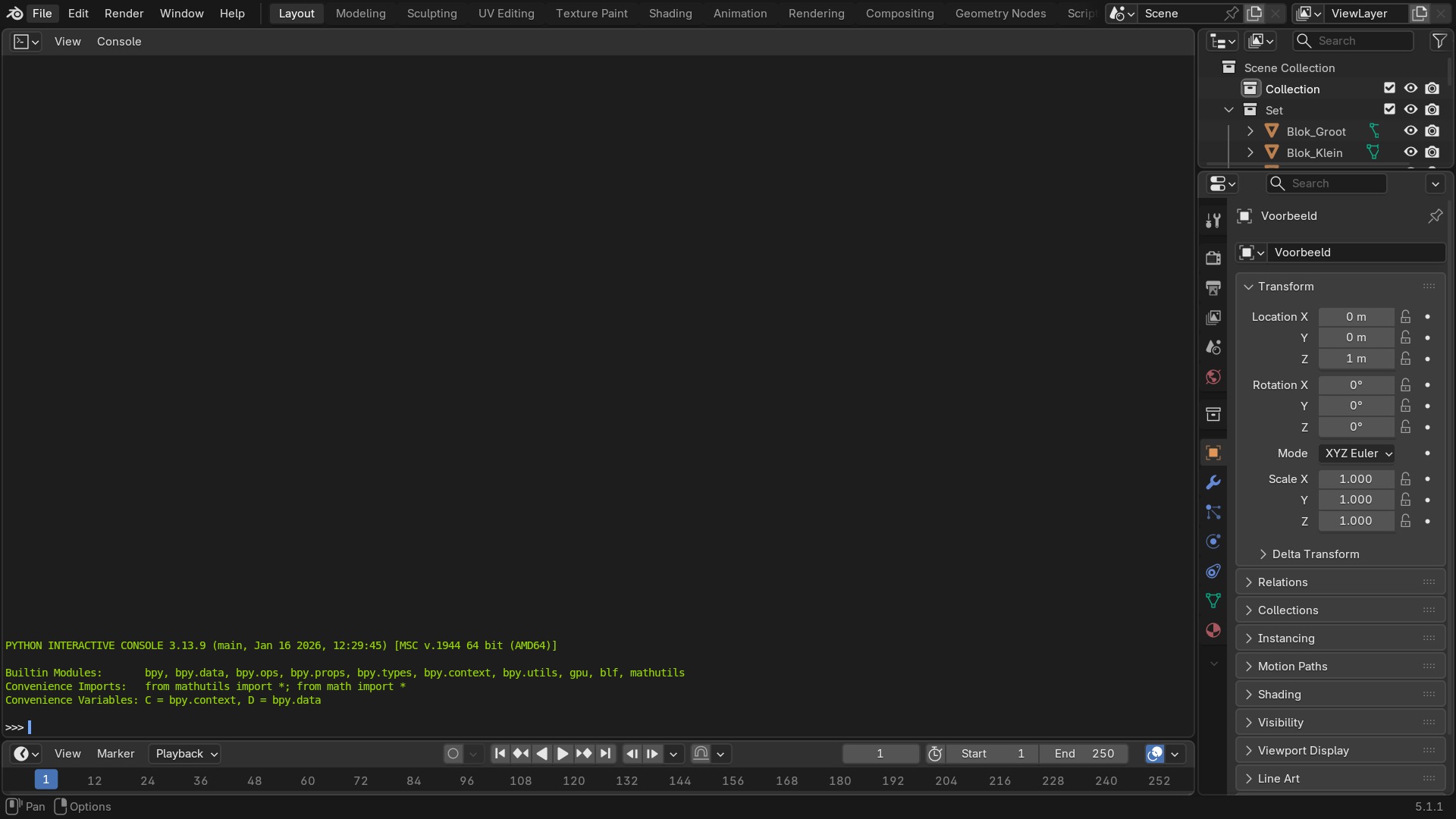Open the World properties tab icon

pyautogui.click(x=1213, y=377)
